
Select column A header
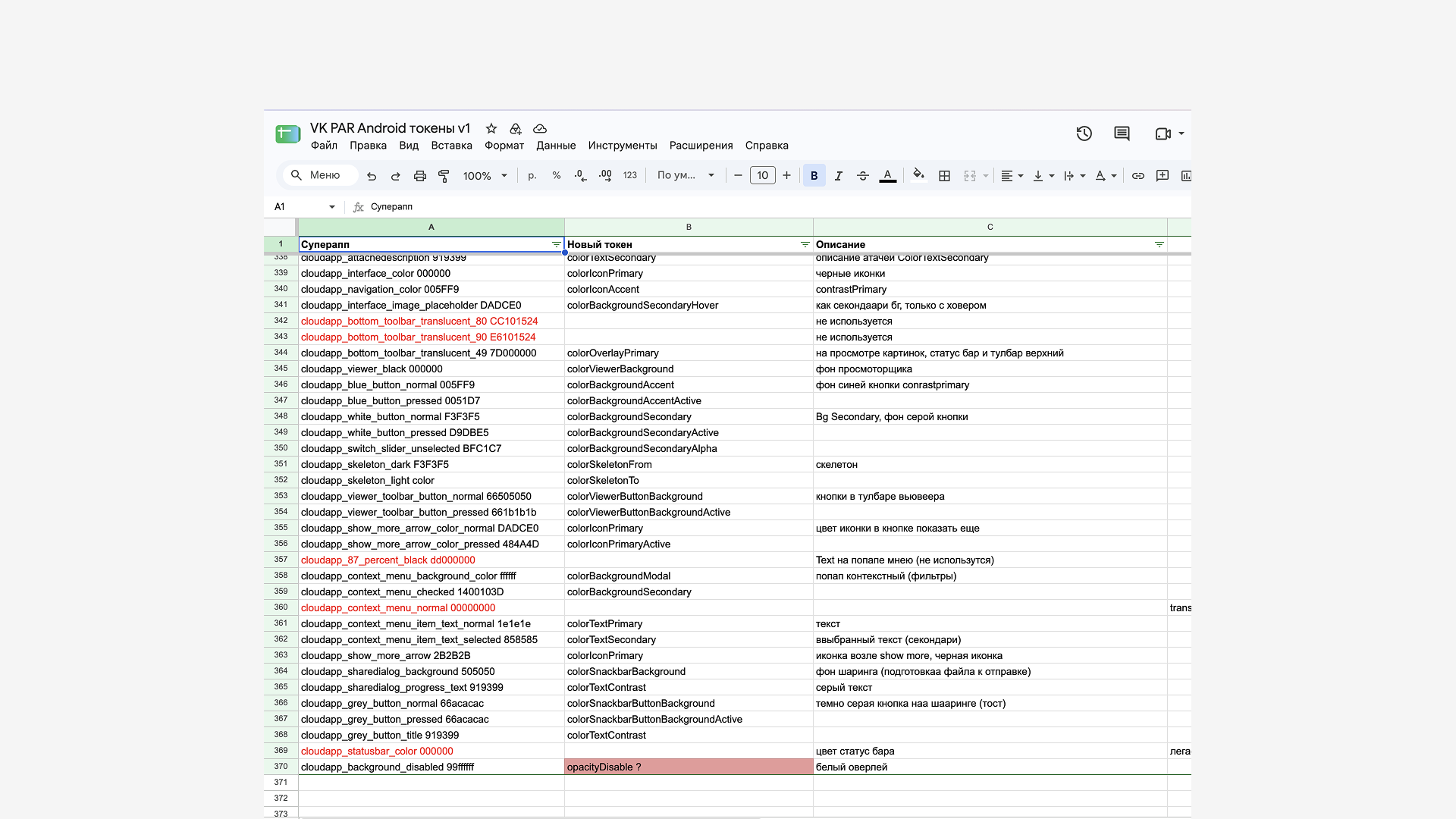[x=431, y=227]
